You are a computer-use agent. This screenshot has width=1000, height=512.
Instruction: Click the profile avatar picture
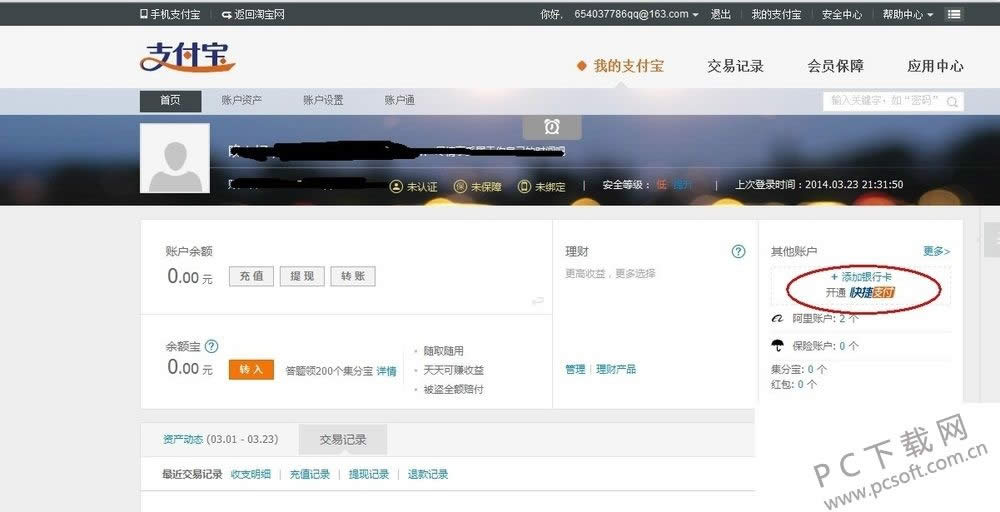click(175, 158)
